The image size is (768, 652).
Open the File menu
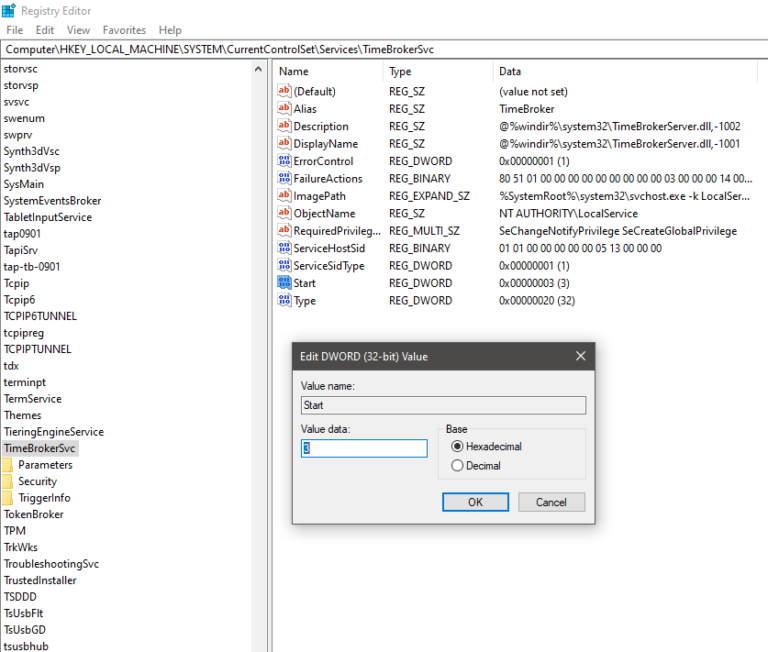[15, 30]
